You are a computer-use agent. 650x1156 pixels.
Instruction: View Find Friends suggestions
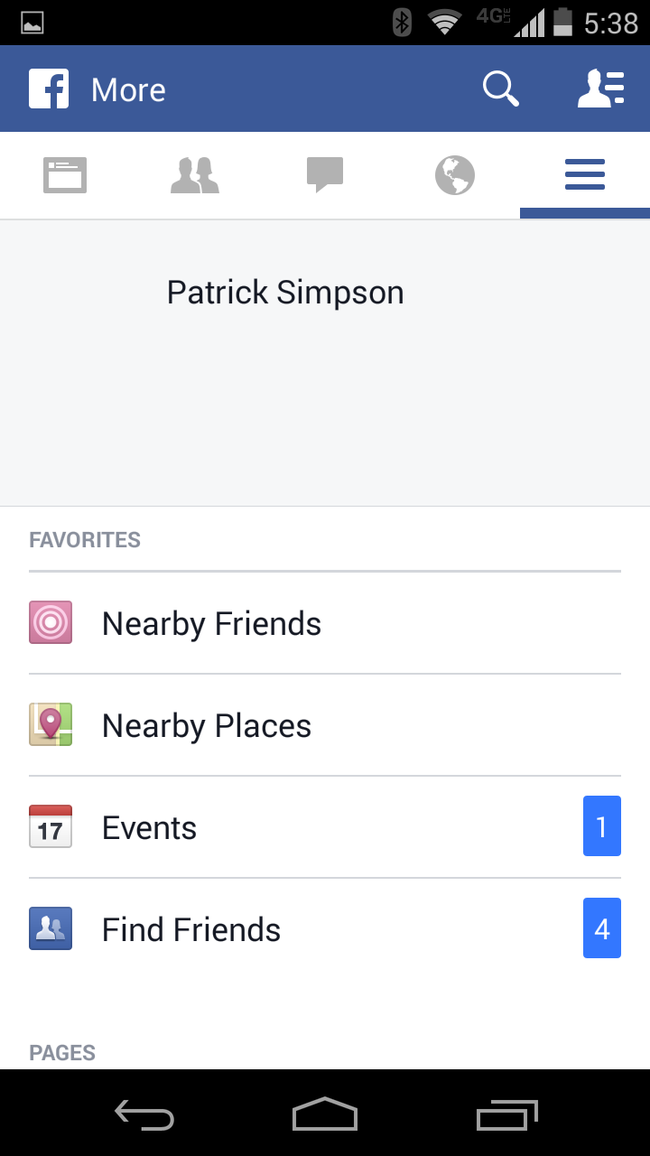[190, 928]
